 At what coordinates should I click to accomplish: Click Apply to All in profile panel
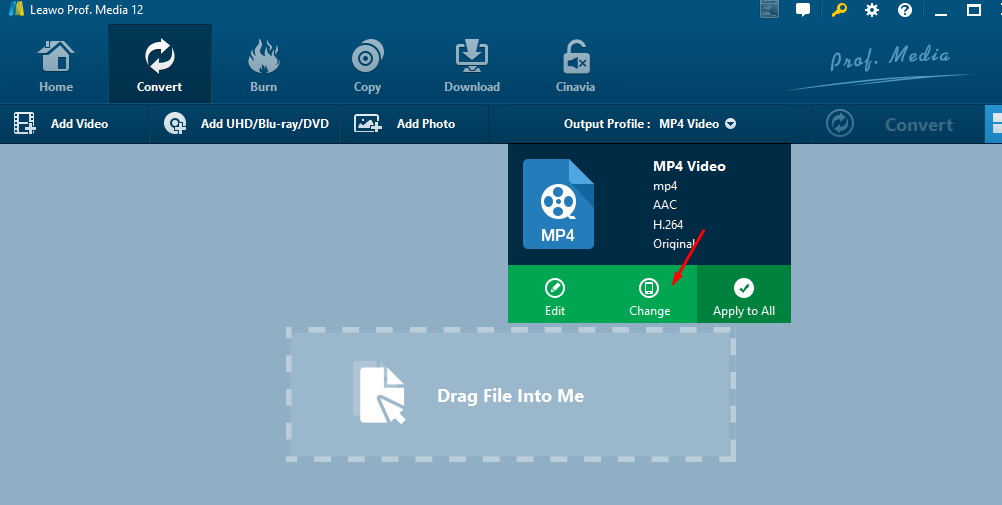pyautogui.click(x=744, y=295)
